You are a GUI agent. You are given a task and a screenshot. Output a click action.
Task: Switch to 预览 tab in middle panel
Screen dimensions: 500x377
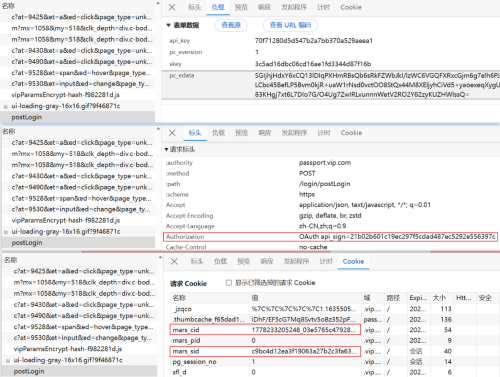click(x=241, y=133)
